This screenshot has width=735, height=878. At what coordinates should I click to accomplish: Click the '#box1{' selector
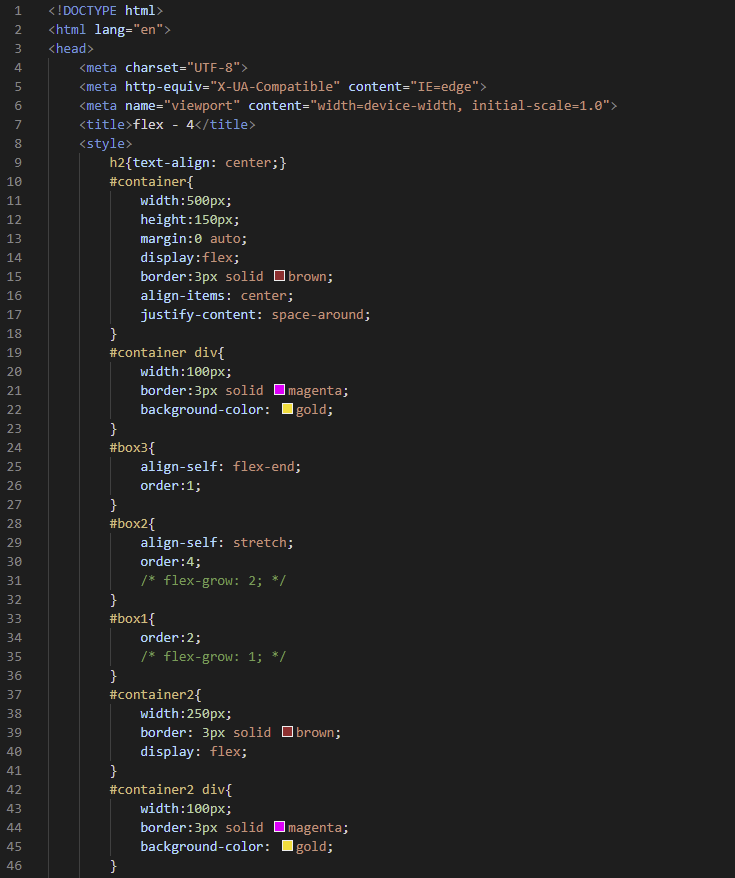point(132,619)
